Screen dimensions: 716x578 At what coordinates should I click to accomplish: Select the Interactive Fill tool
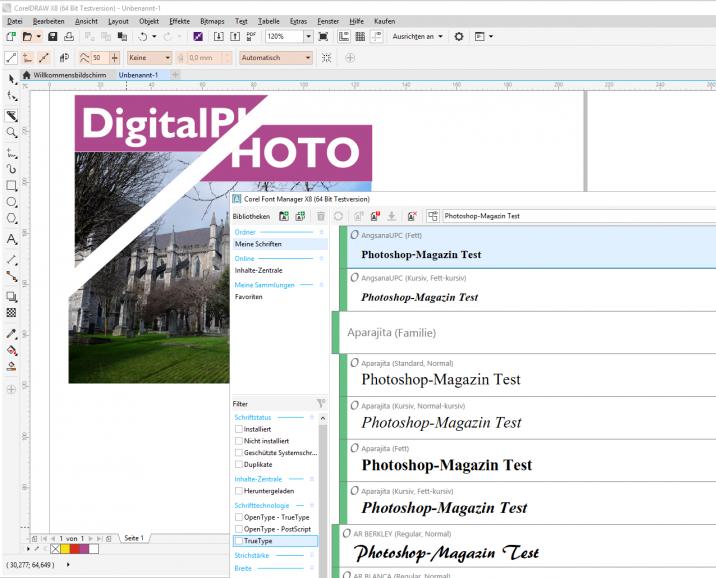point(11,351)
